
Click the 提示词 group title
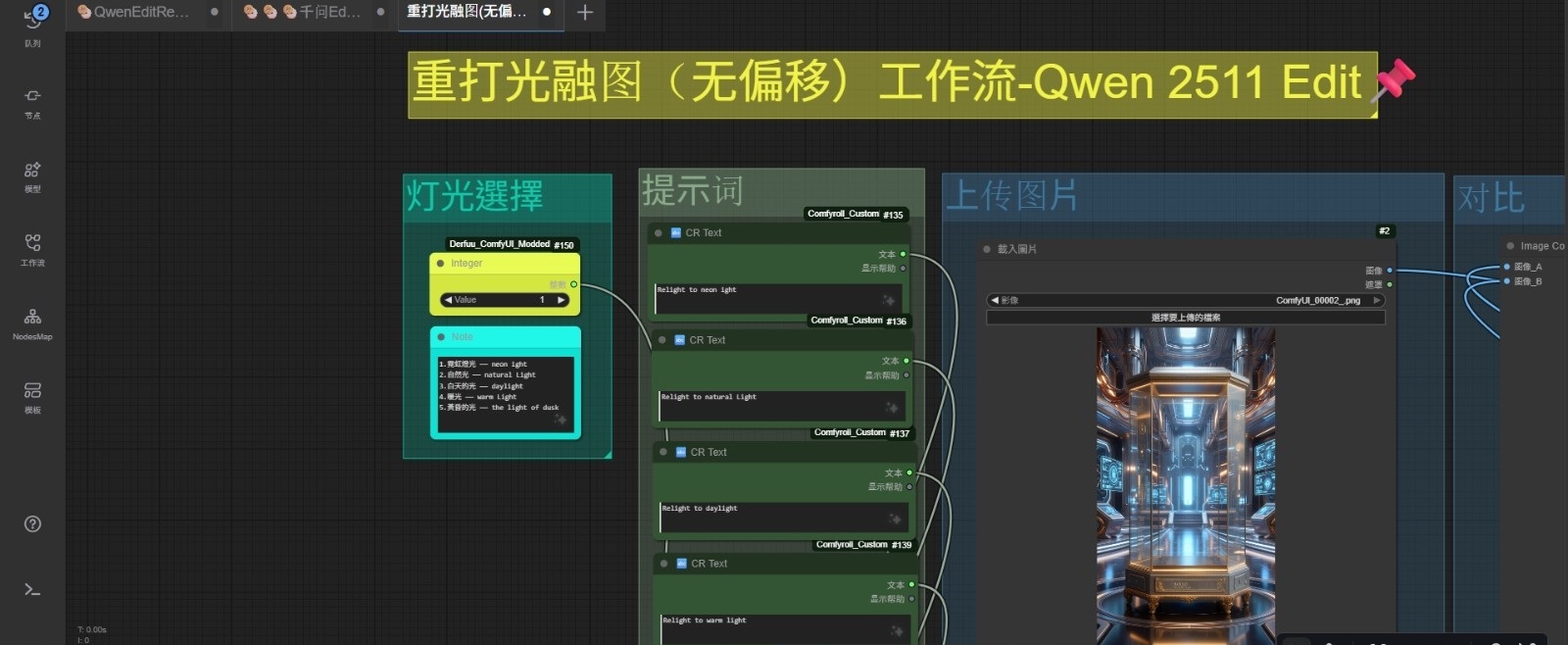coord(693,190)
